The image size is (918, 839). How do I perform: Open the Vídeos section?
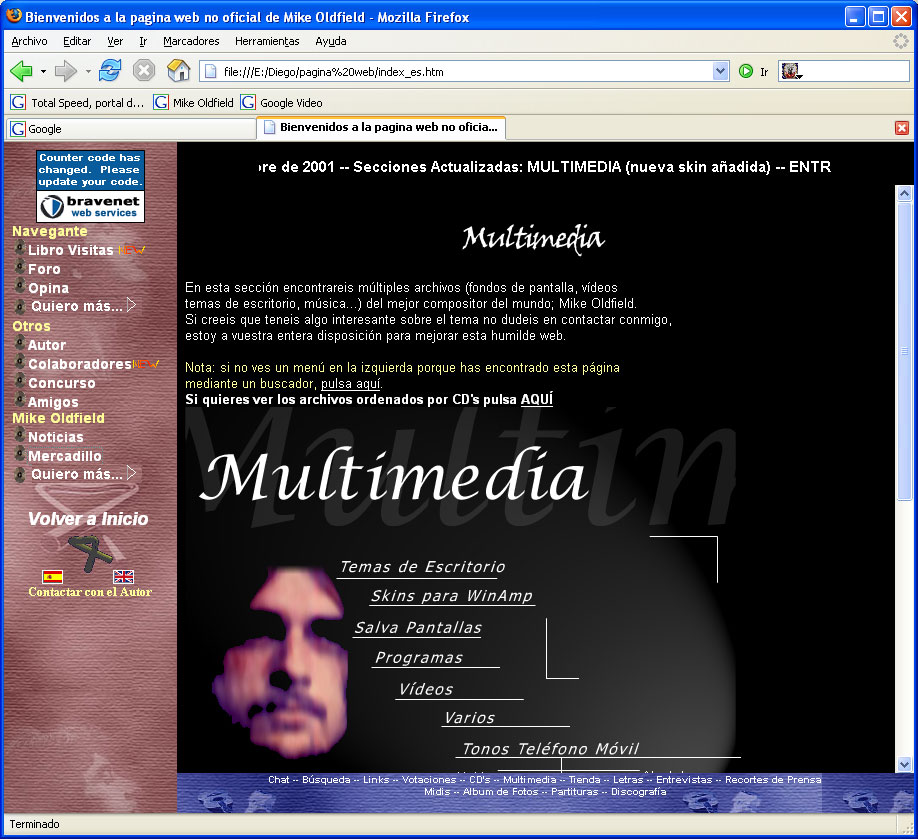(426, 689)
